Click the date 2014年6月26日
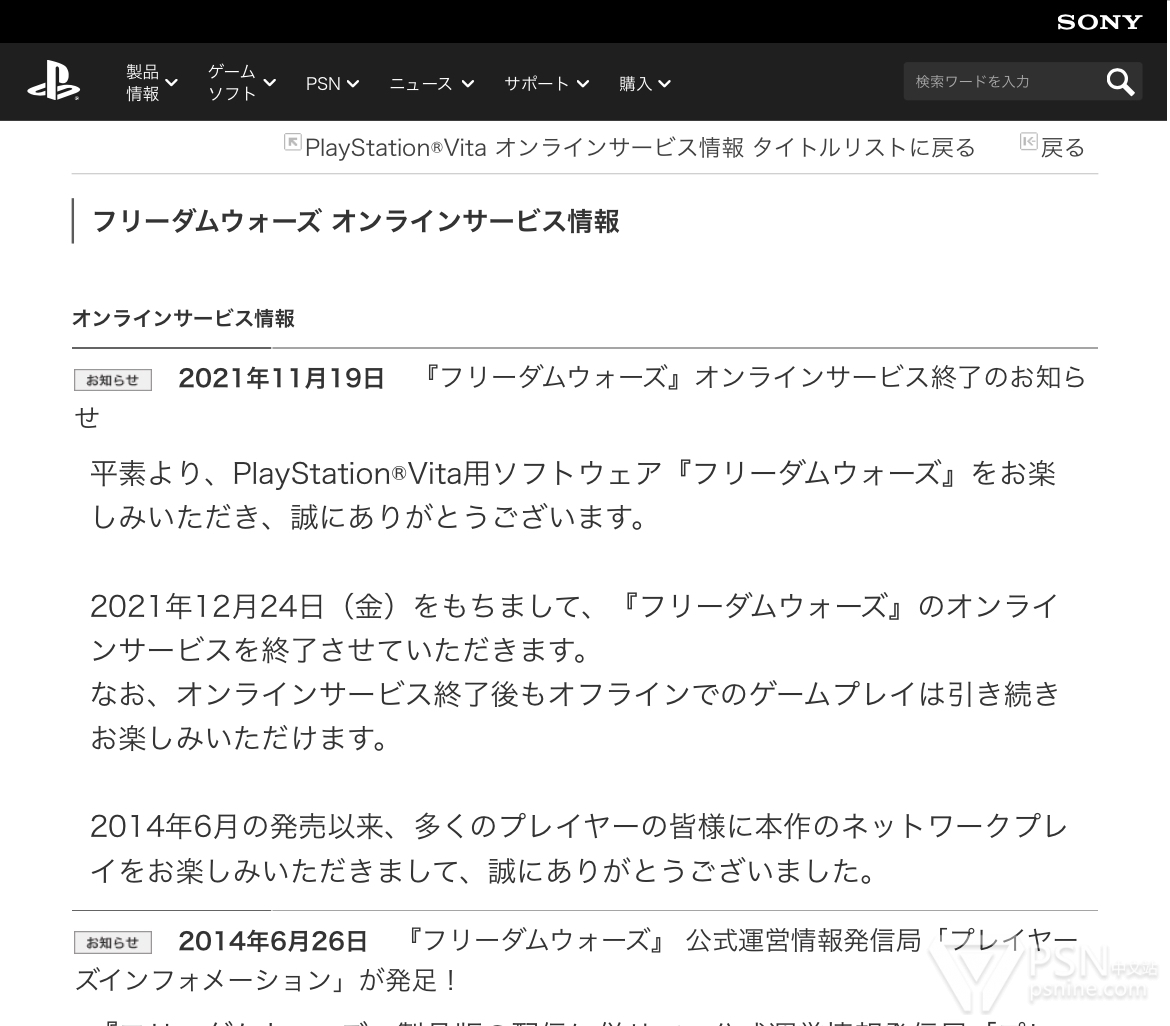Image resolution: width=1170 pixels, height=1026 pixels. click(x=273, y=941)
